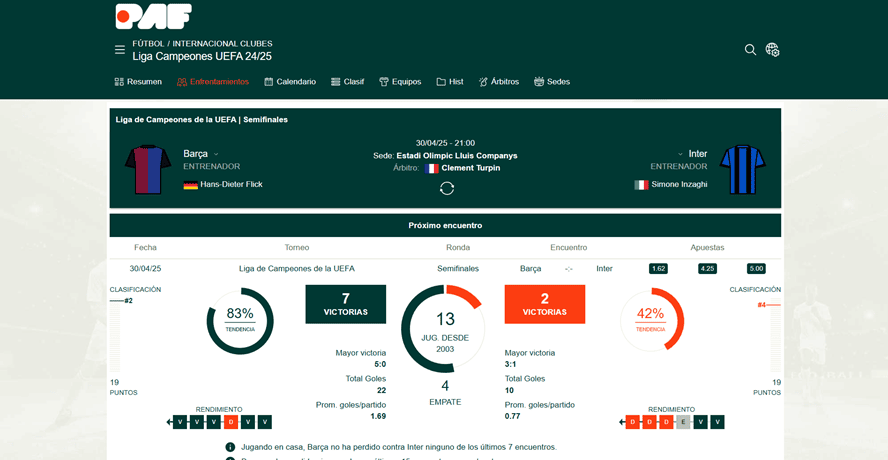Click the Enfrentamientos tab people icon
This screenshot has width=888, height=460.
(x=182, y=82)
